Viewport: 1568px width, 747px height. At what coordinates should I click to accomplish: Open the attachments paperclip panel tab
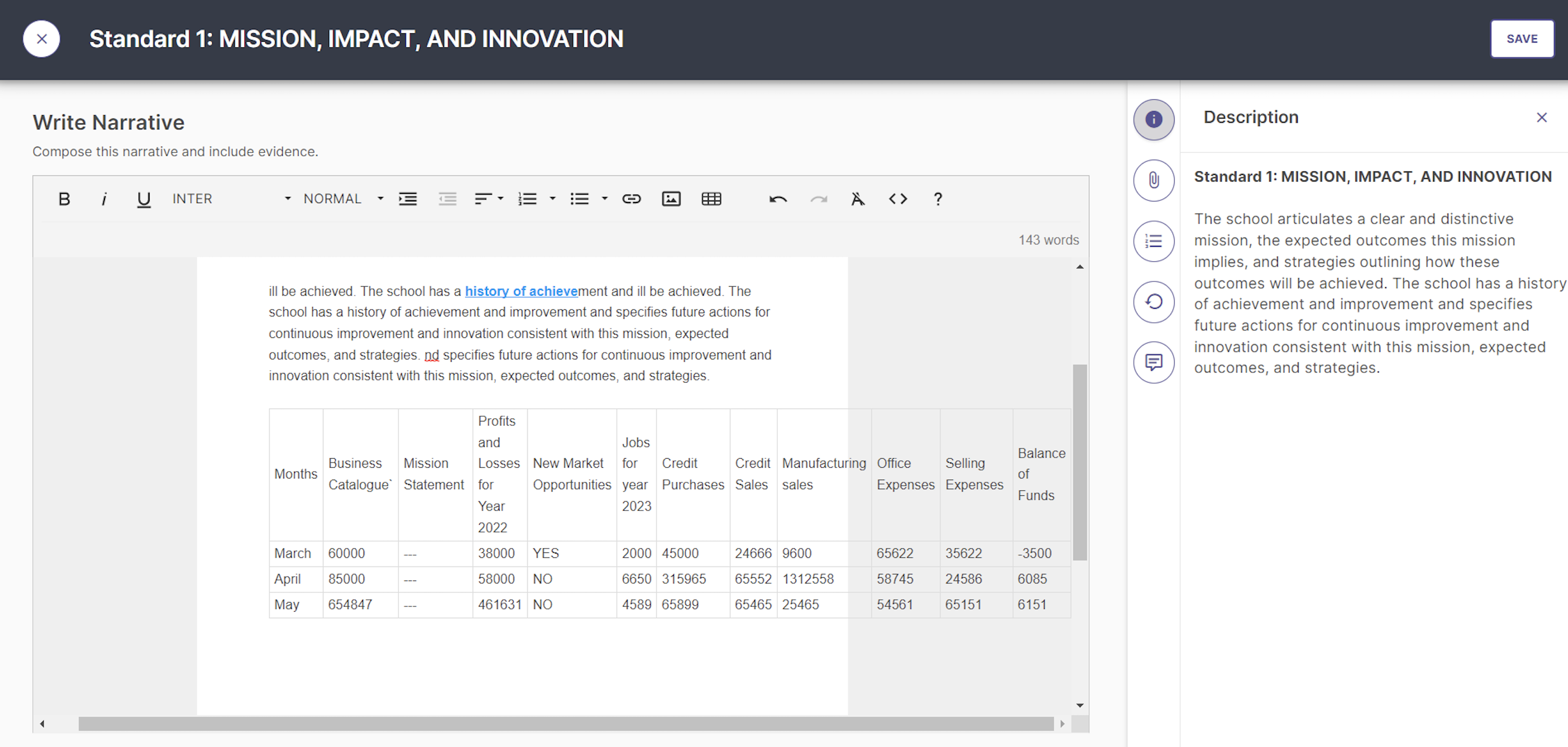point(1154,180)
